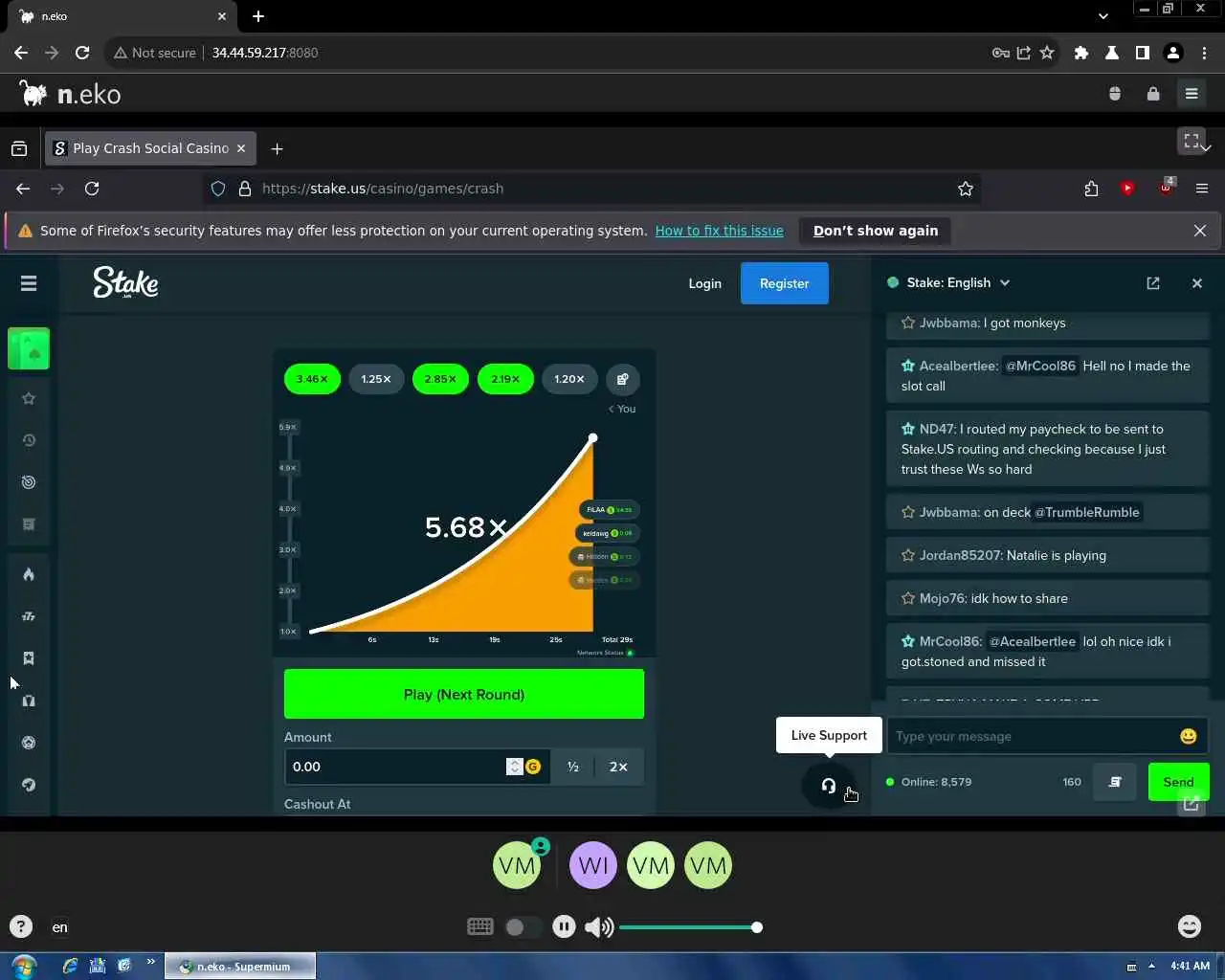Select the 1.20× previous crash result
This screenshot has height=980, width=1225.
coord(569,379)
